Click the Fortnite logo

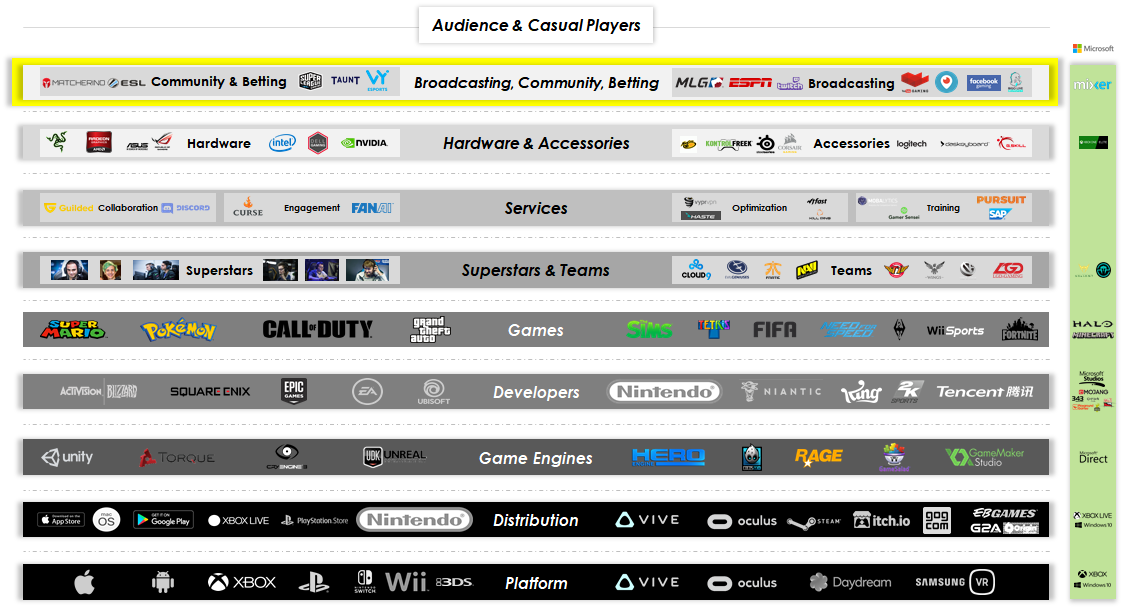tap(1020, 330)
